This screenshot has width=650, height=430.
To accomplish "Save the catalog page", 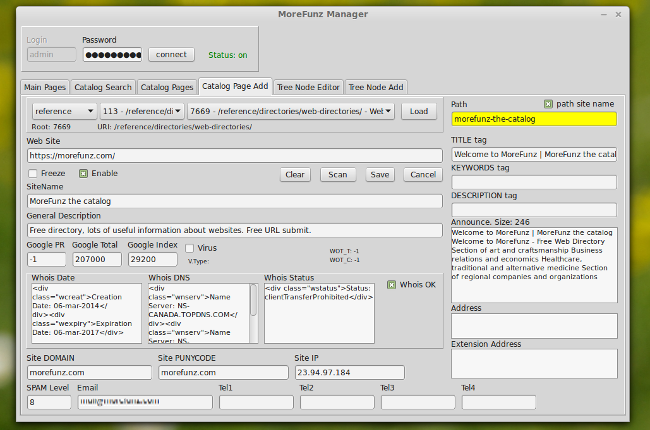I will (x=379, y=175).
